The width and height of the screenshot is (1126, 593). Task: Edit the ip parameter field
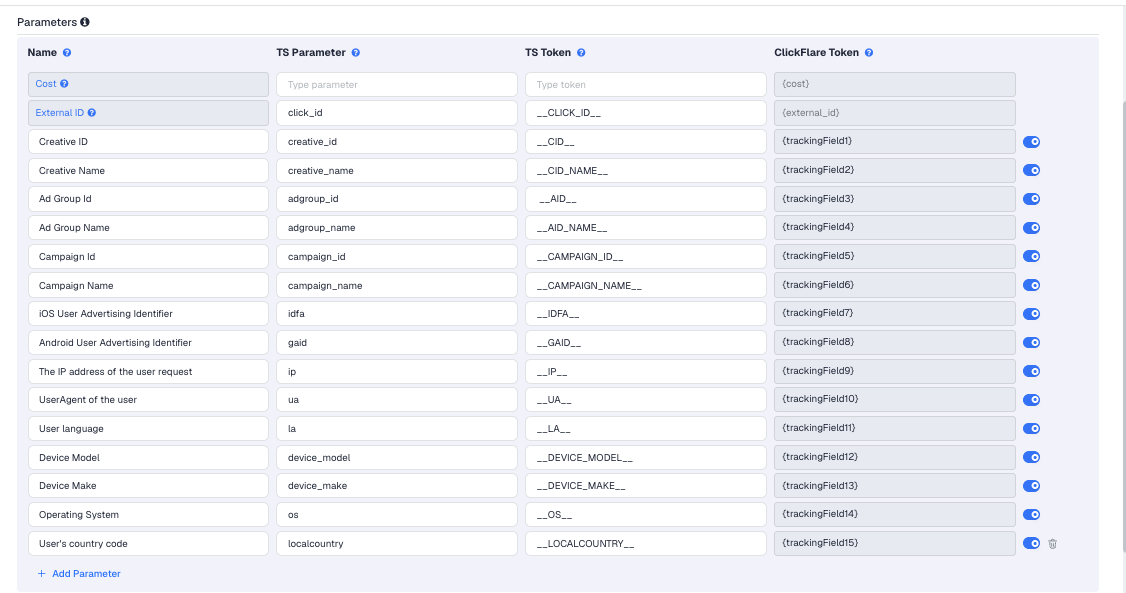(396, 371)
